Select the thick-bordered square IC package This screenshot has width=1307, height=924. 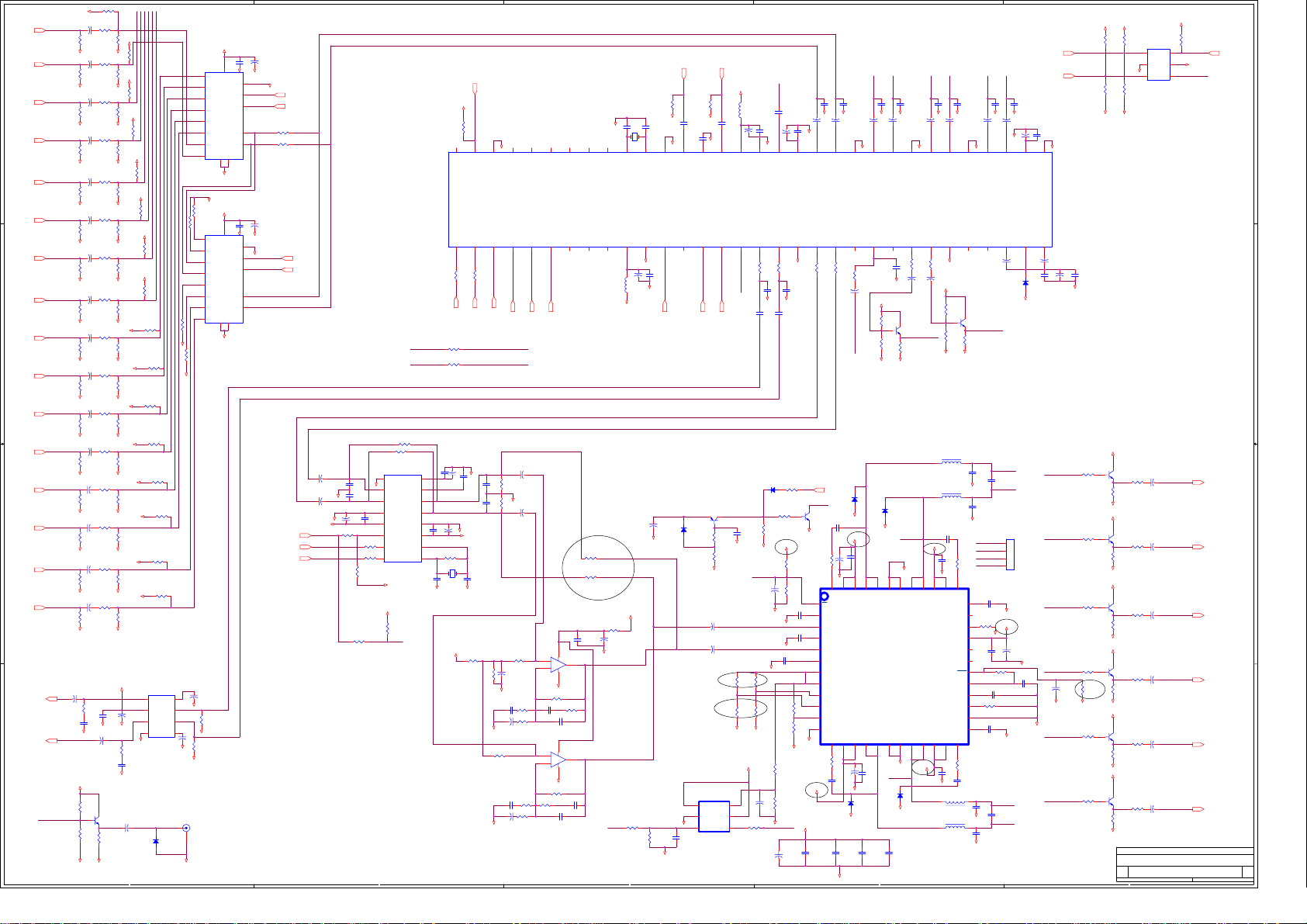[x=894, y=666]
